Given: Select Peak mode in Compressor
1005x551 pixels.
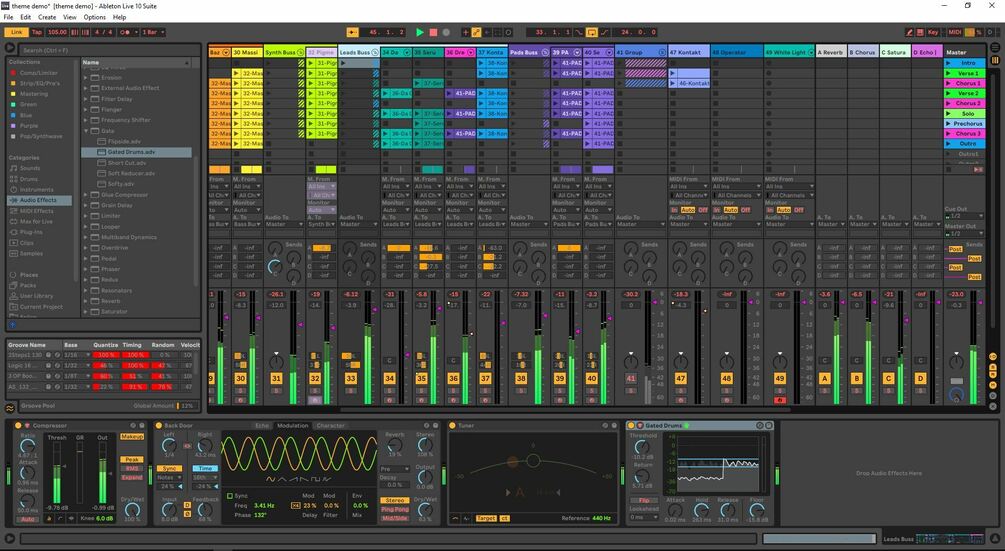Looking at the screenshot, I should (132, 459).
